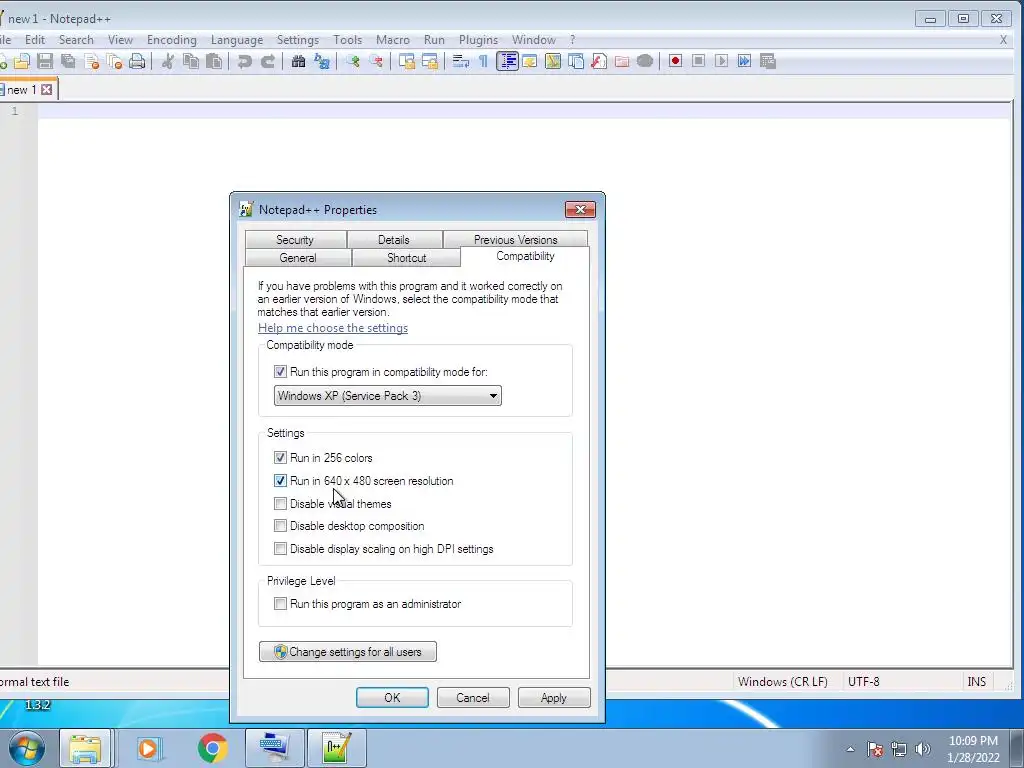The image size is (1024, 768).
Task: Click Cancel in Properties dialog
Action: click(x=473, y=697)
